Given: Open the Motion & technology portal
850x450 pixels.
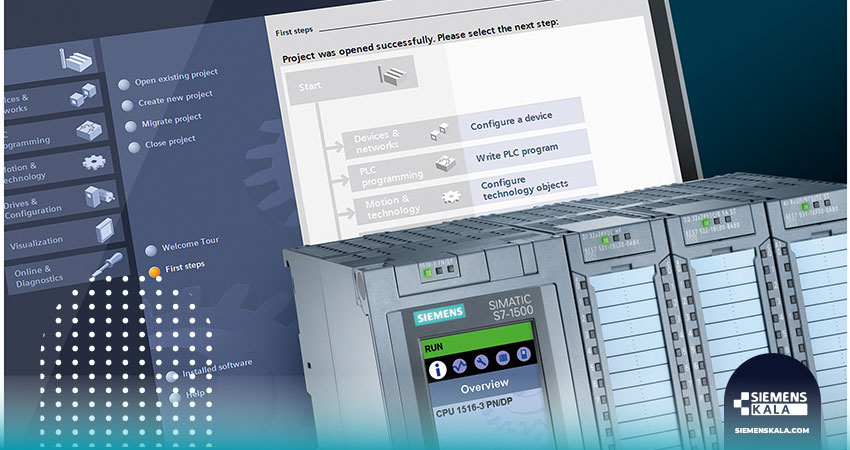Looking at the screenshot, I should point(57,169).
